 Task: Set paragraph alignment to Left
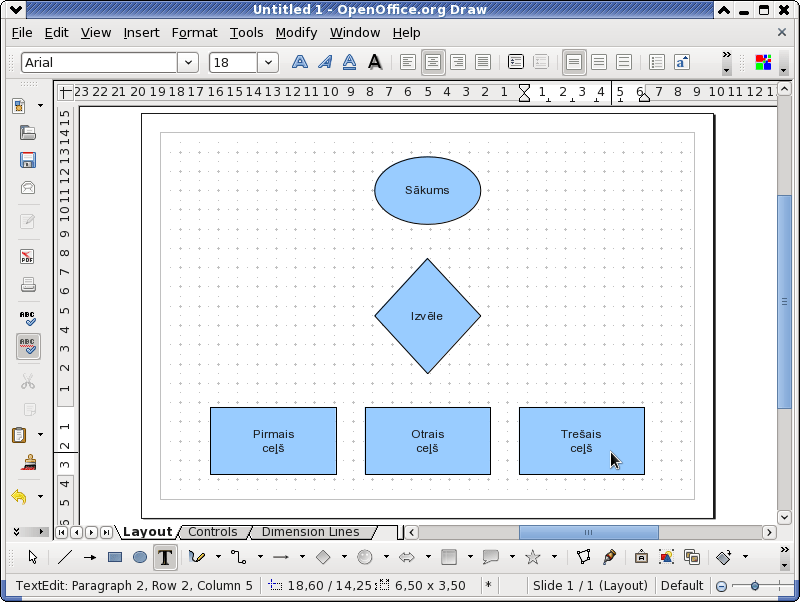408,63
